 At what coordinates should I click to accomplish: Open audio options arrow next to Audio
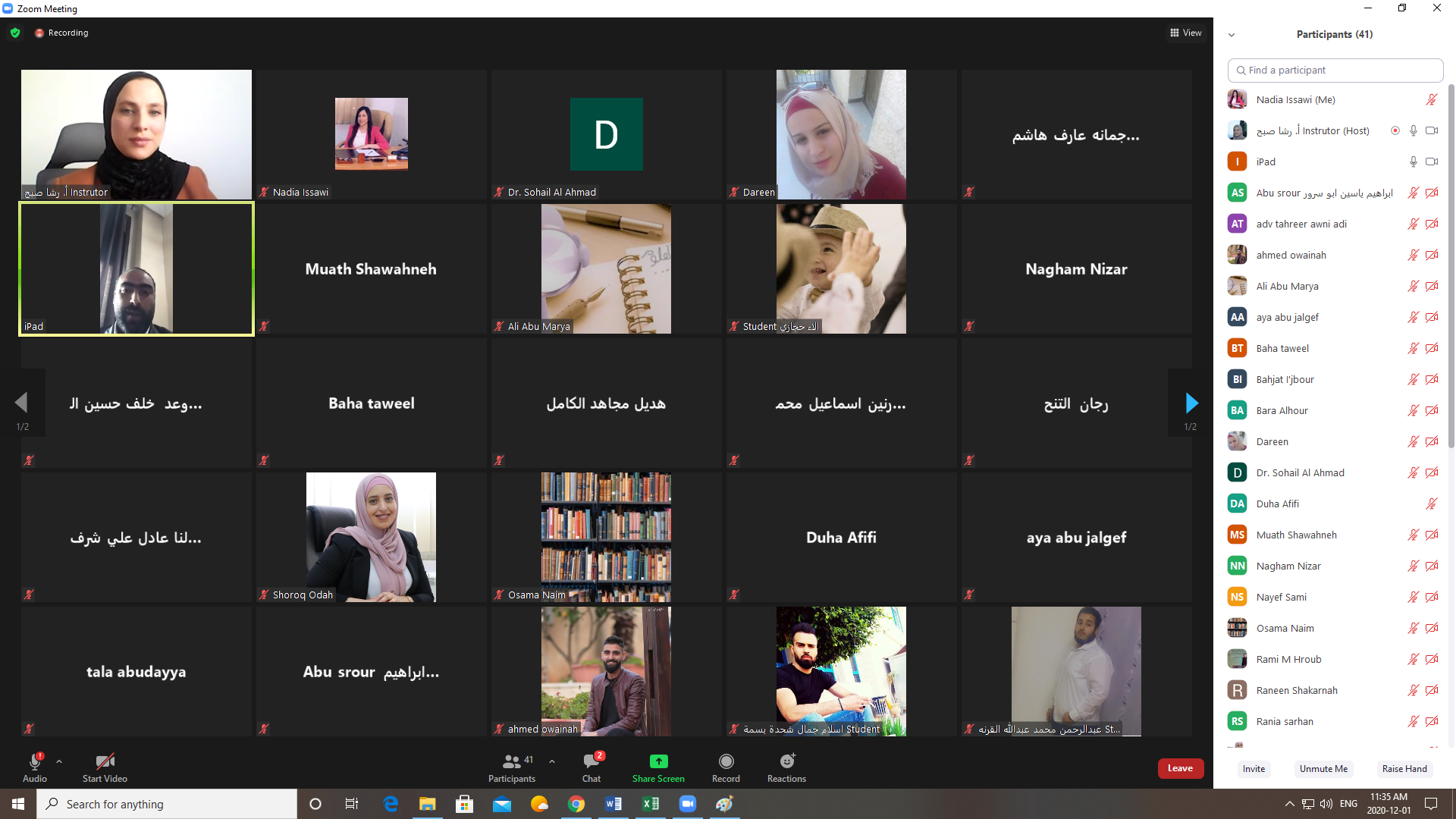point(59,761)
